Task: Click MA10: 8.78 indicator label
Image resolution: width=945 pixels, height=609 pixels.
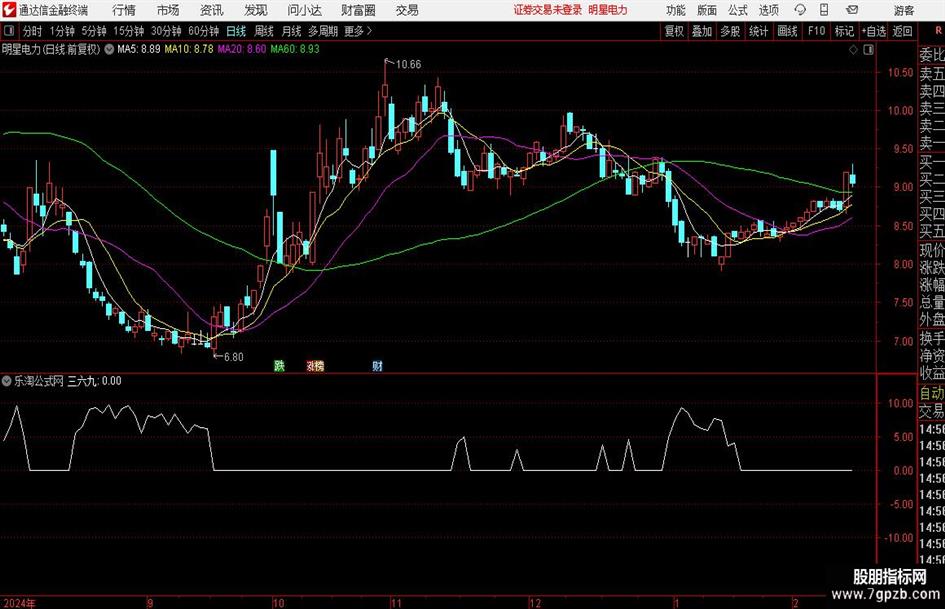Action: point(189,49)
